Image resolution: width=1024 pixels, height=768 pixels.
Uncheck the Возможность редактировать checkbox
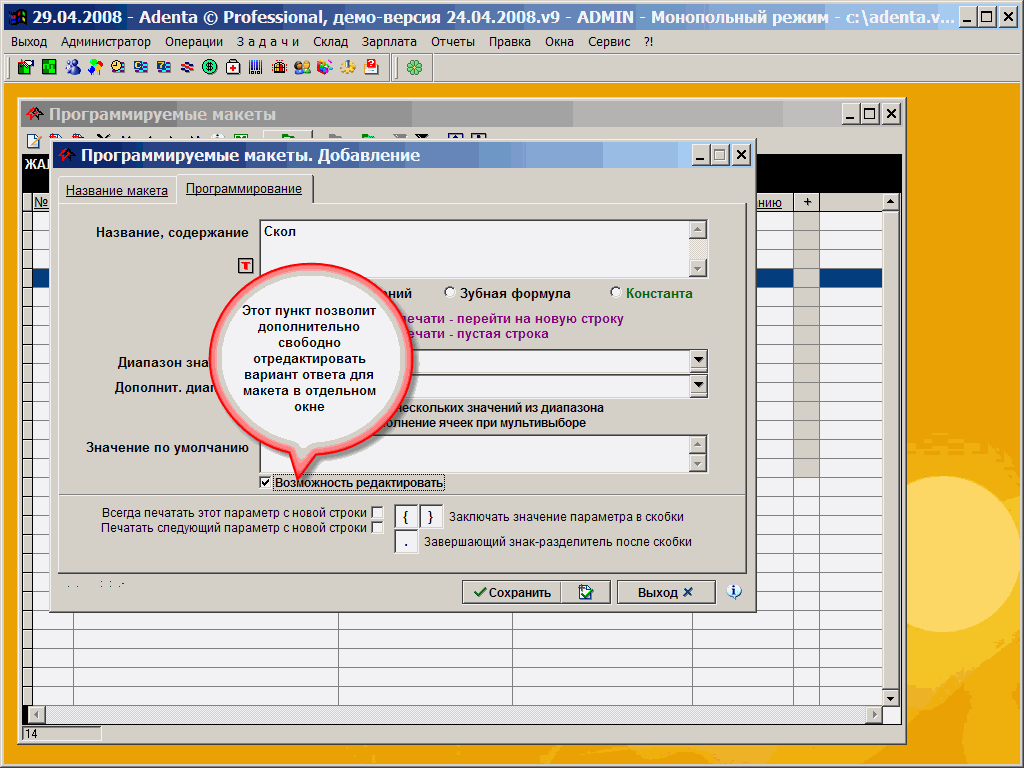coord(265,483)
